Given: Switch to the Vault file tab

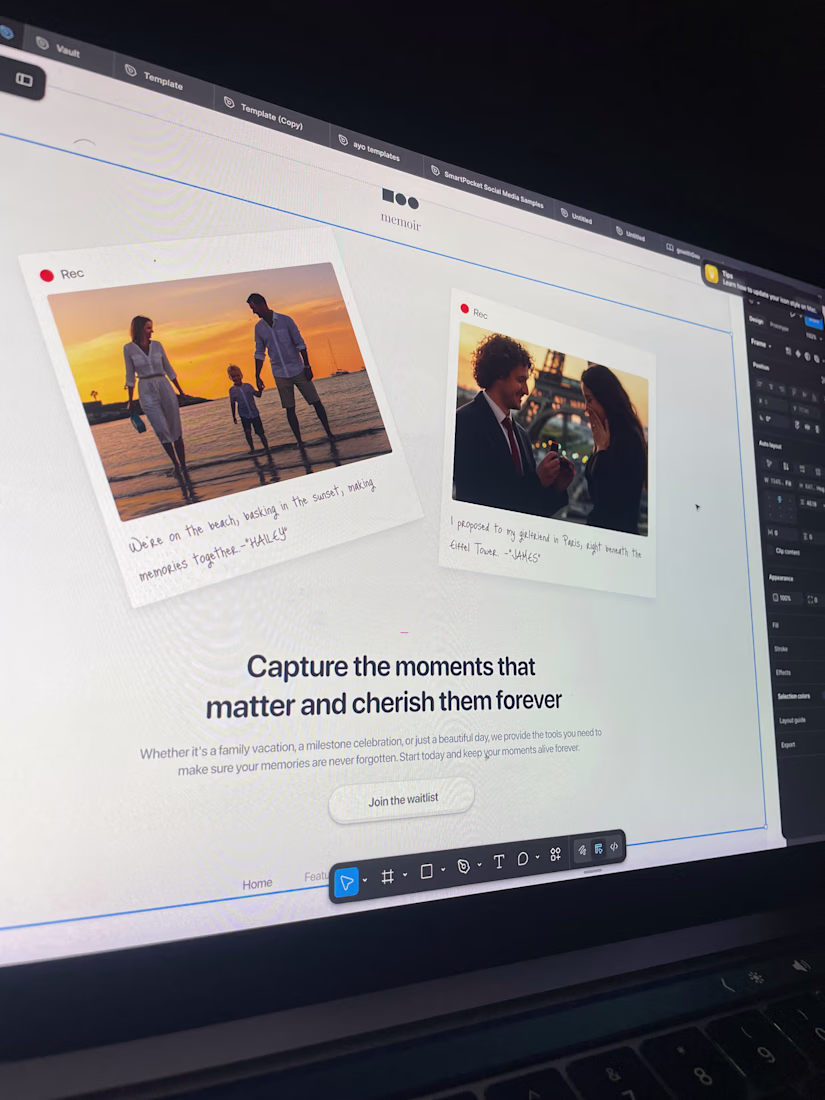Looking at the screenshot, I should [59, 48].
